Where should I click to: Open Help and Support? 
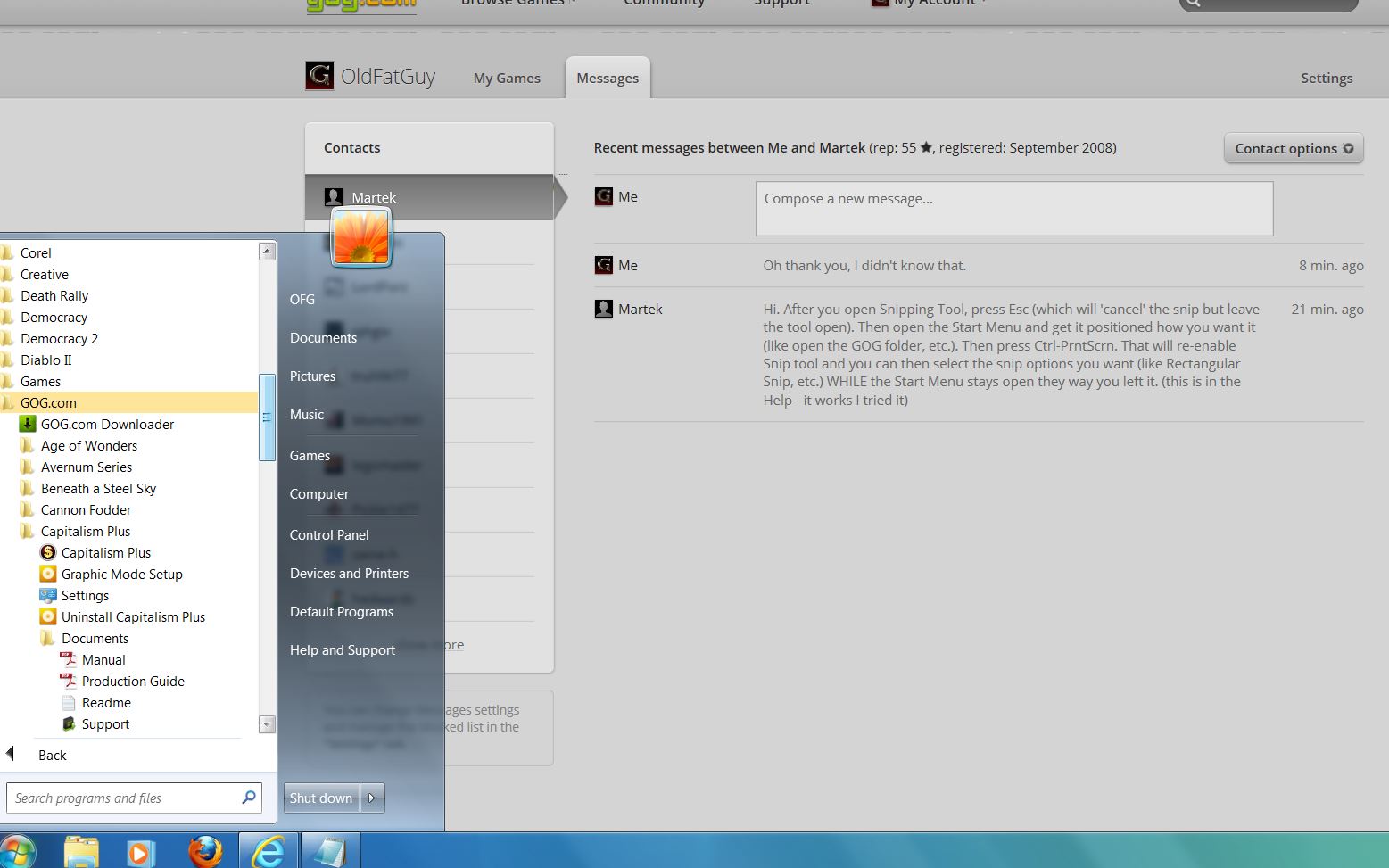coord(342,649)
